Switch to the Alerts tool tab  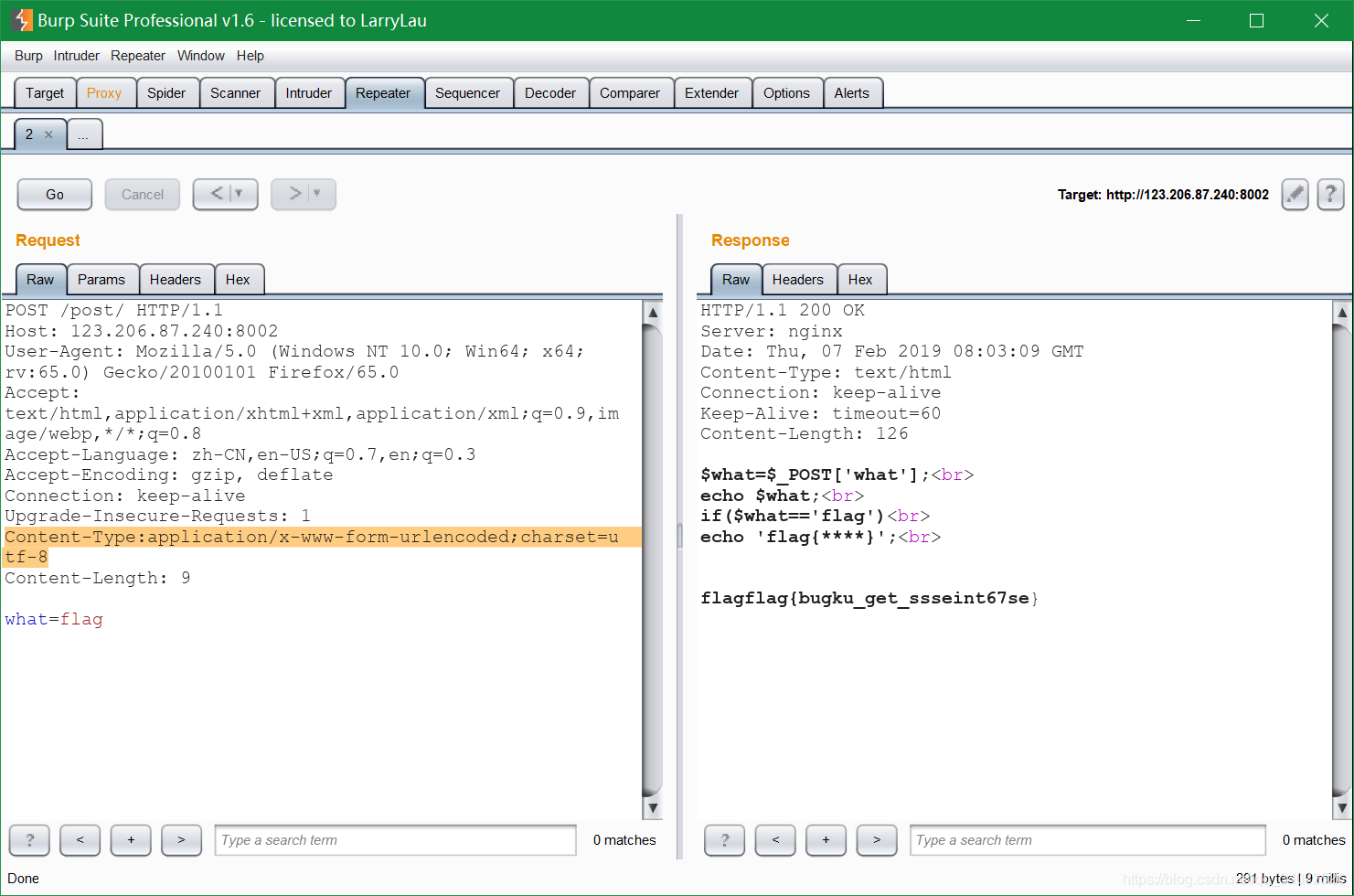click(x=851, y=93)
